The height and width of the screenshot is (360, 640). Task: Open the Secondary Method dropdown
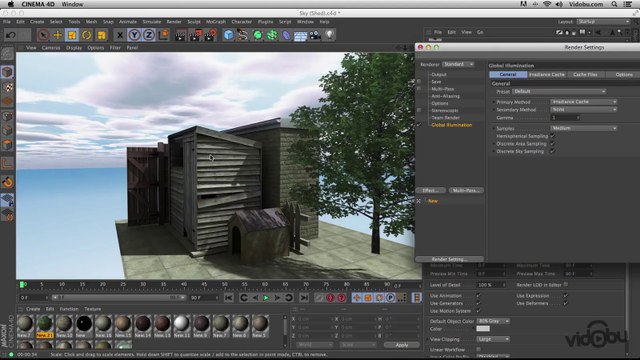tap(584, 109)
